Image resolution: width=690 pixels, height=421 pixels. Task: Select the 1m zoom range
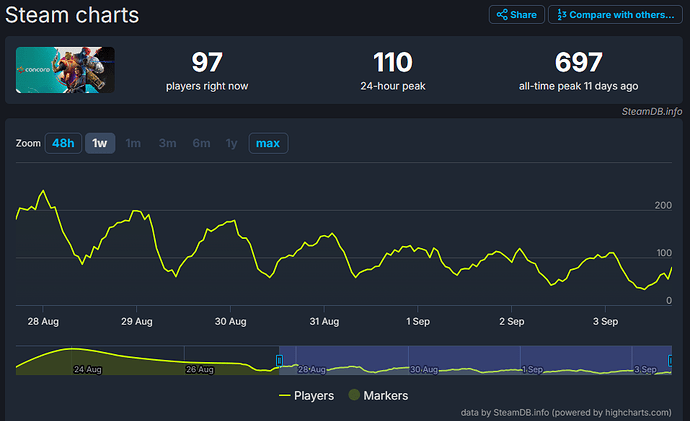point(133,143)
